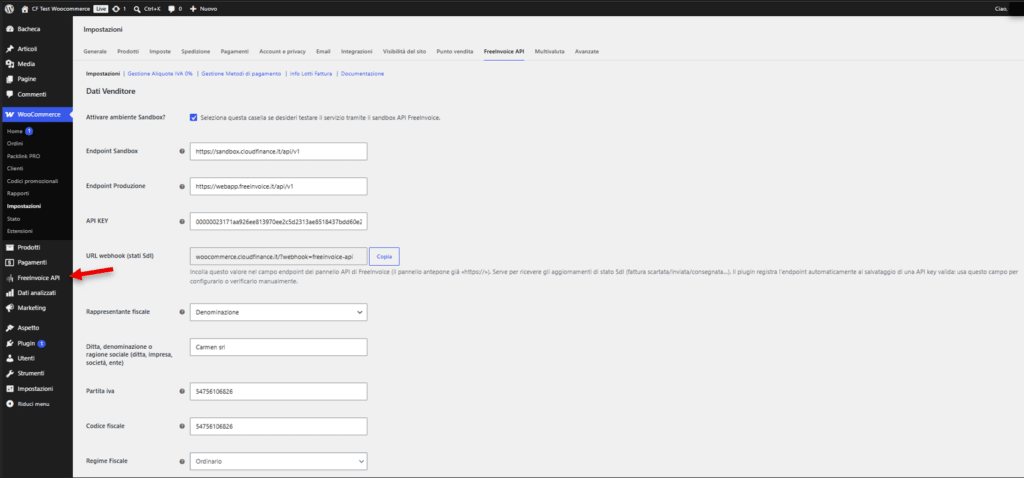The width and height of the screenshot is (1024, 478).
Task: Click the updates icon showing 1
Action: click(x=116, y=9)
